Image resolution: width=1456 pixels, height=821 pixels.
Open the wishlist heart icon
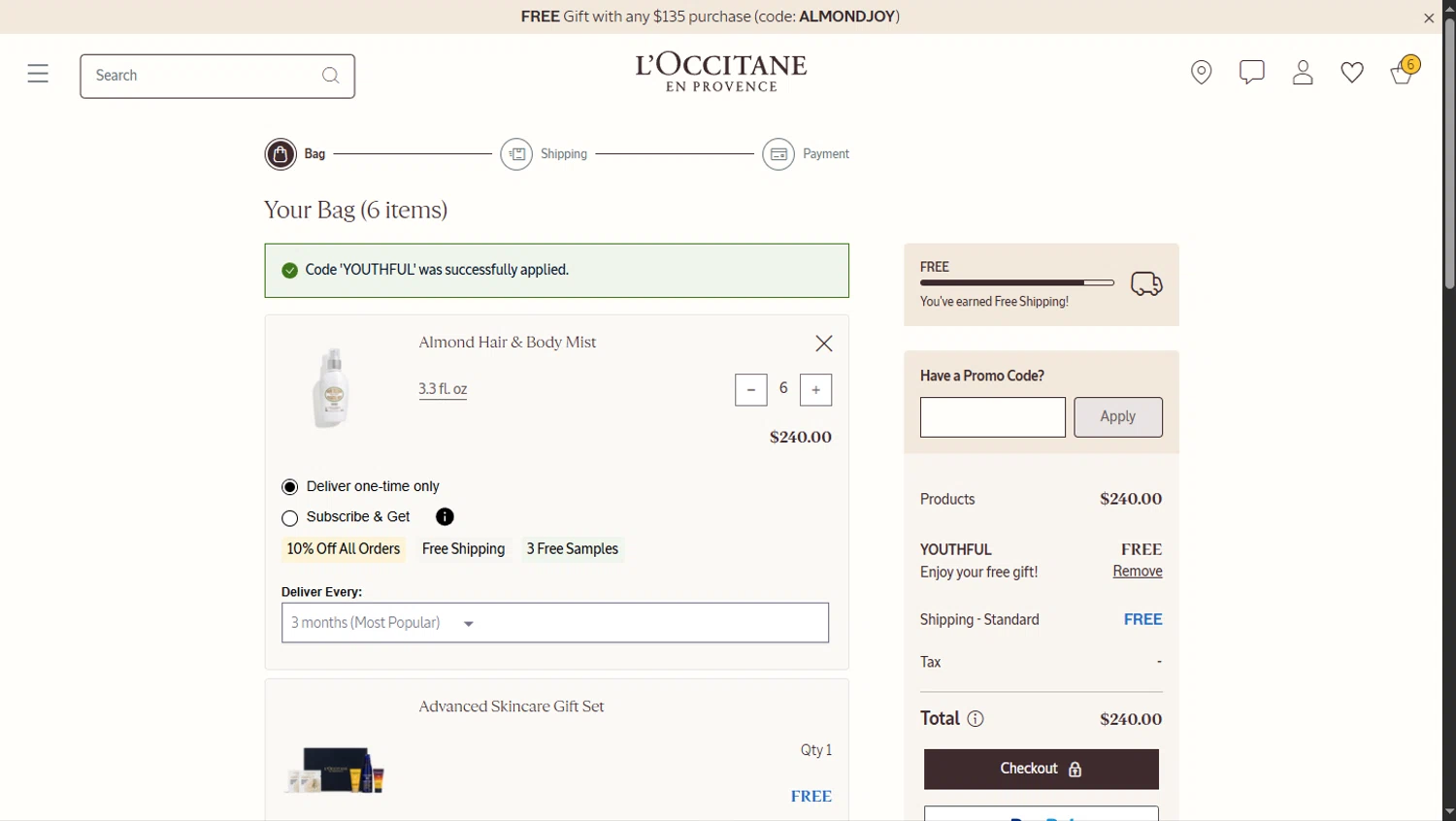point(1352,73)
